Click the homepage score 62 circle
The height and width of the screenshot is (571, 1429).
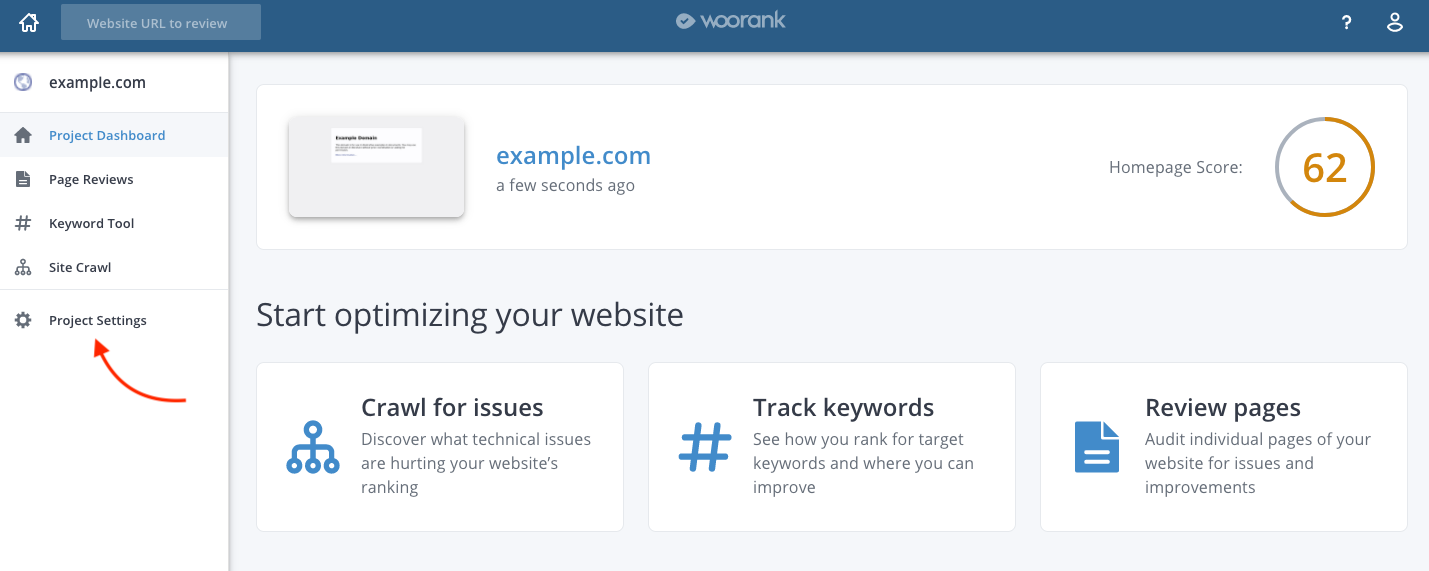point(1325,167)
